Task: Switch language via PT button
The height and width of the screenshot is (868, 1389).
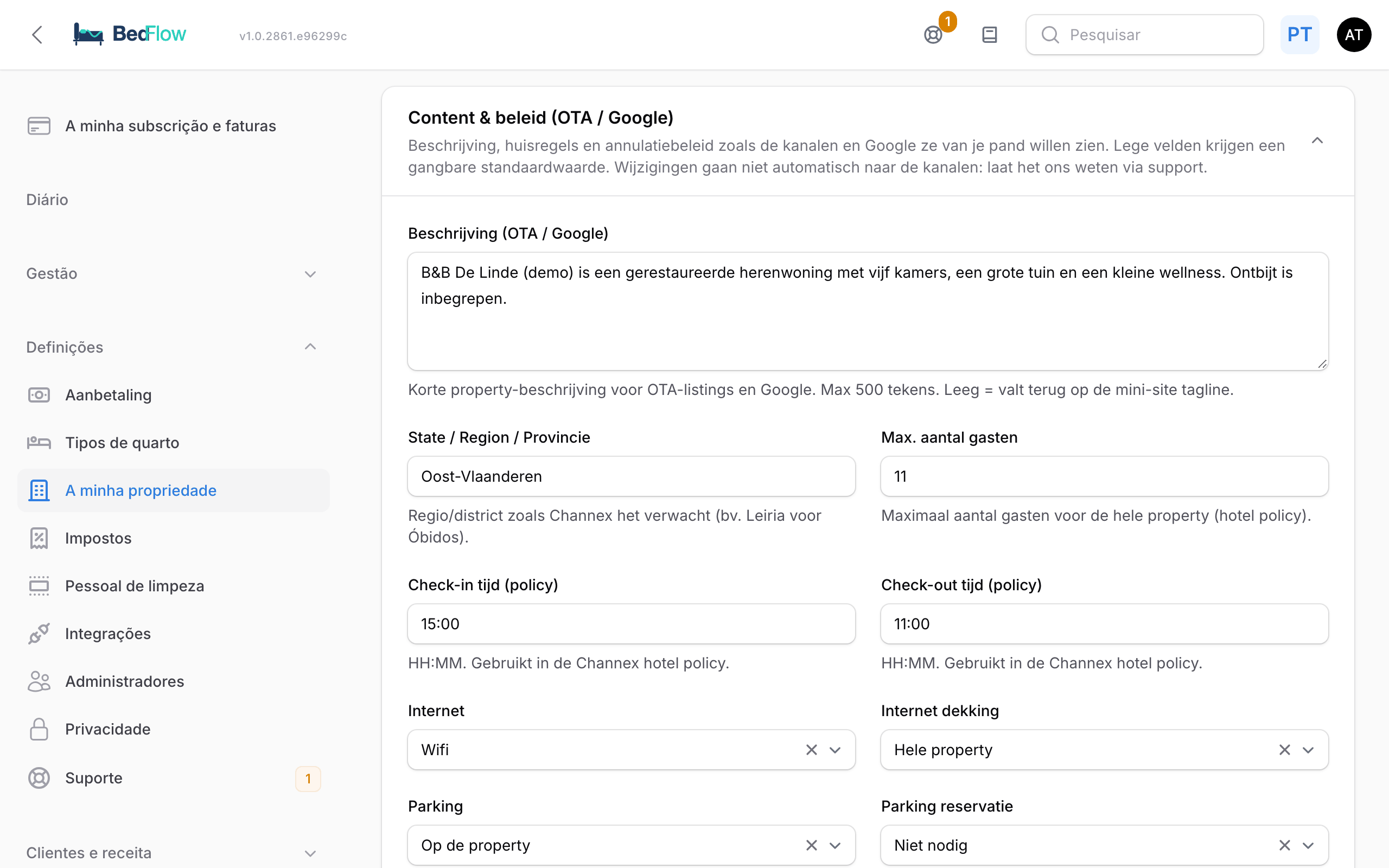Action: (x=1299, y=35)
